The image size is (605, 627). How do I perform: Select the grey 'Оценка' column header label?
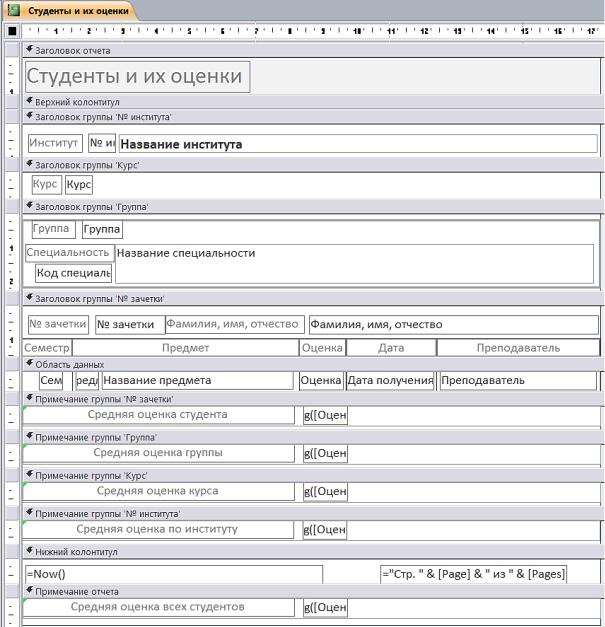coord(322,348)
